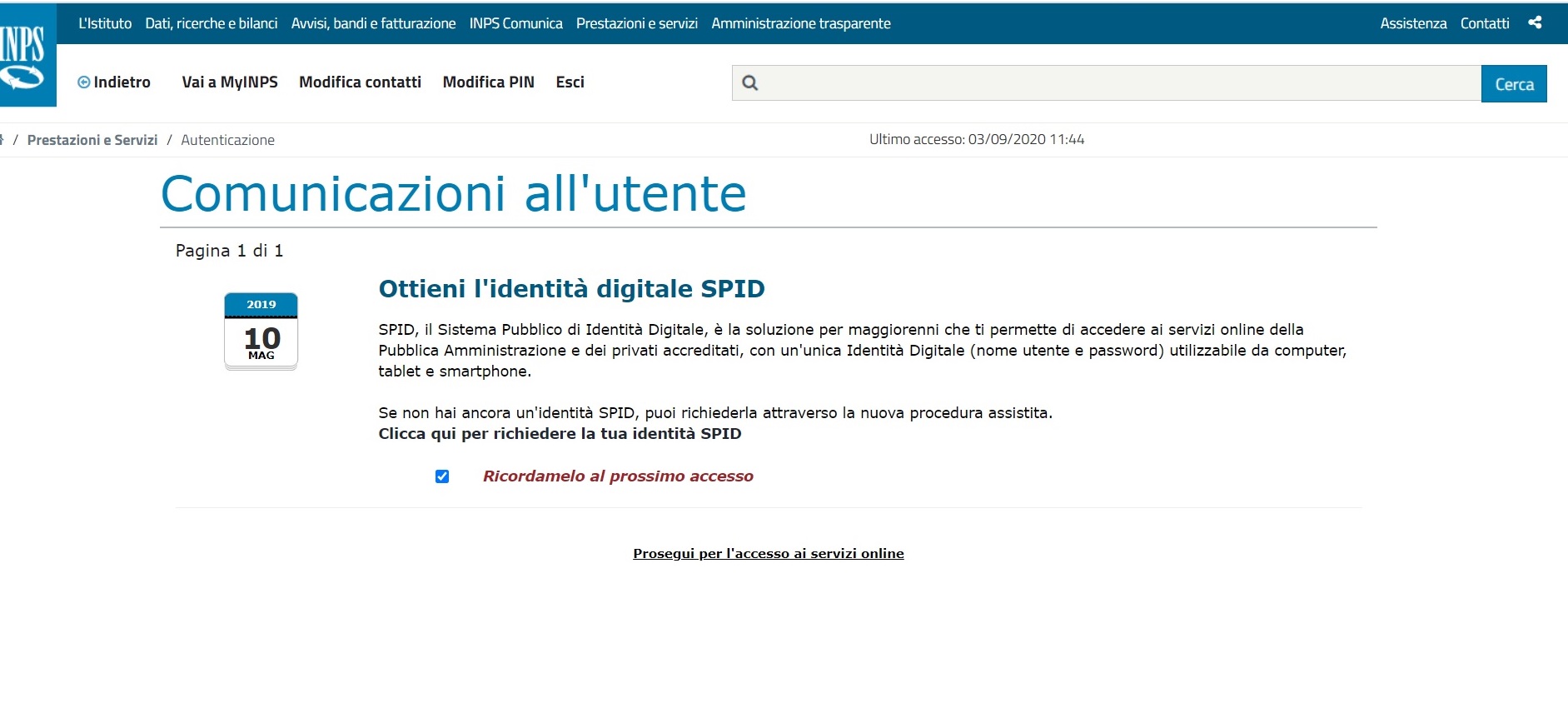Click Autenticazione breadcrumb
Screen dimensions: 1568x708
coord(227,140)
